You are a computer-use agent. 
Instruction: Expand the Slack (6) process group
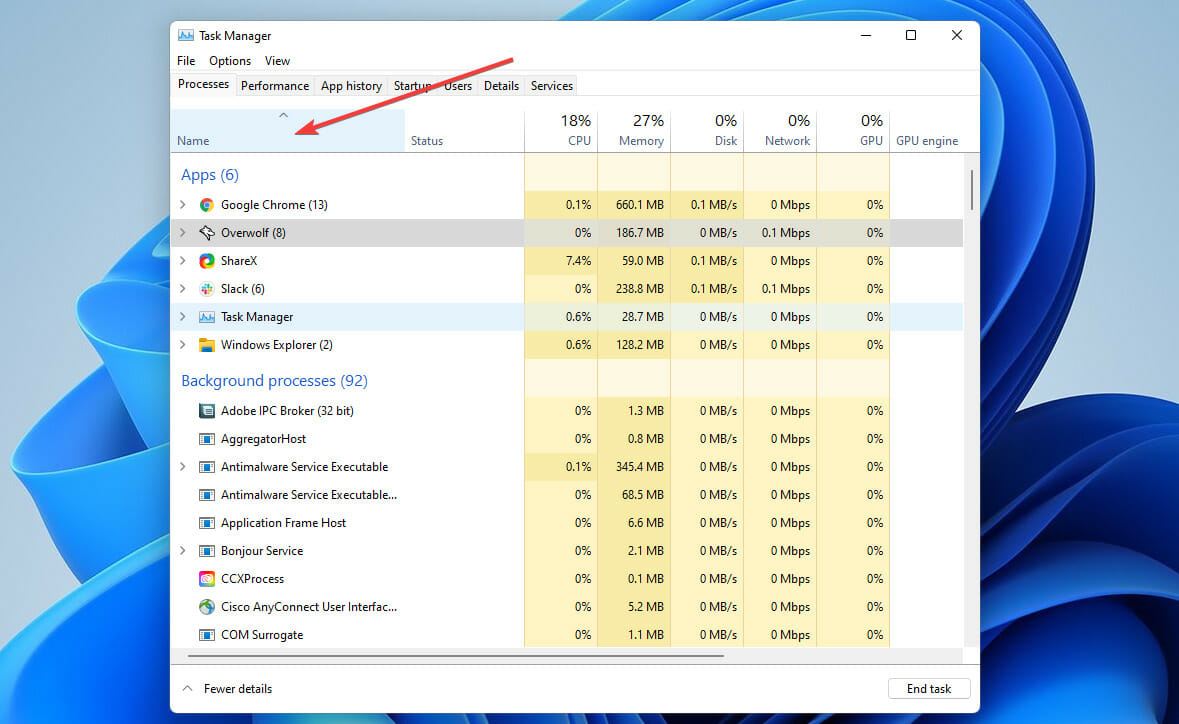[x=183, y=289]
